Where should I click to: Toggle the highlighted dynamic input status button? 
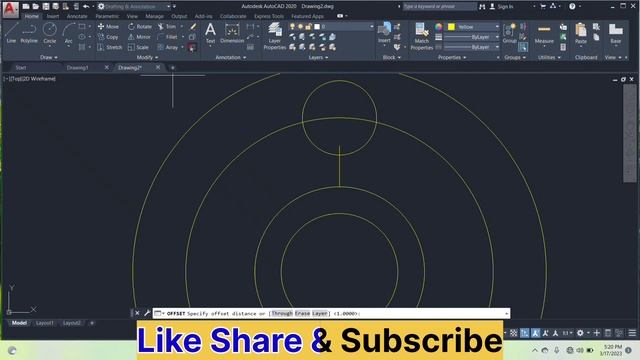524,333
